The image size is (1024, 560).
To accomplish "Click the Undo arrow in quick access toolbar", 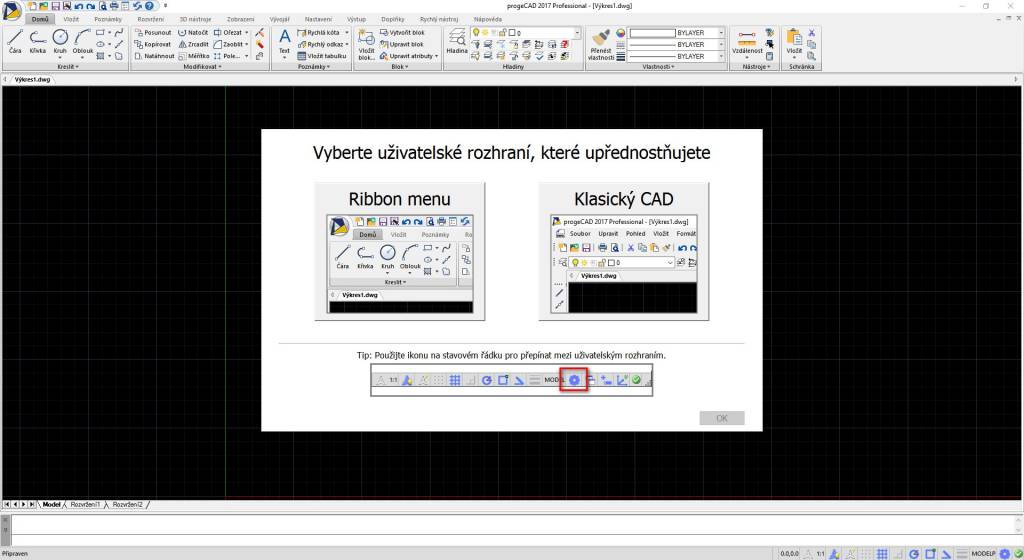I will [x=78, y=6].
